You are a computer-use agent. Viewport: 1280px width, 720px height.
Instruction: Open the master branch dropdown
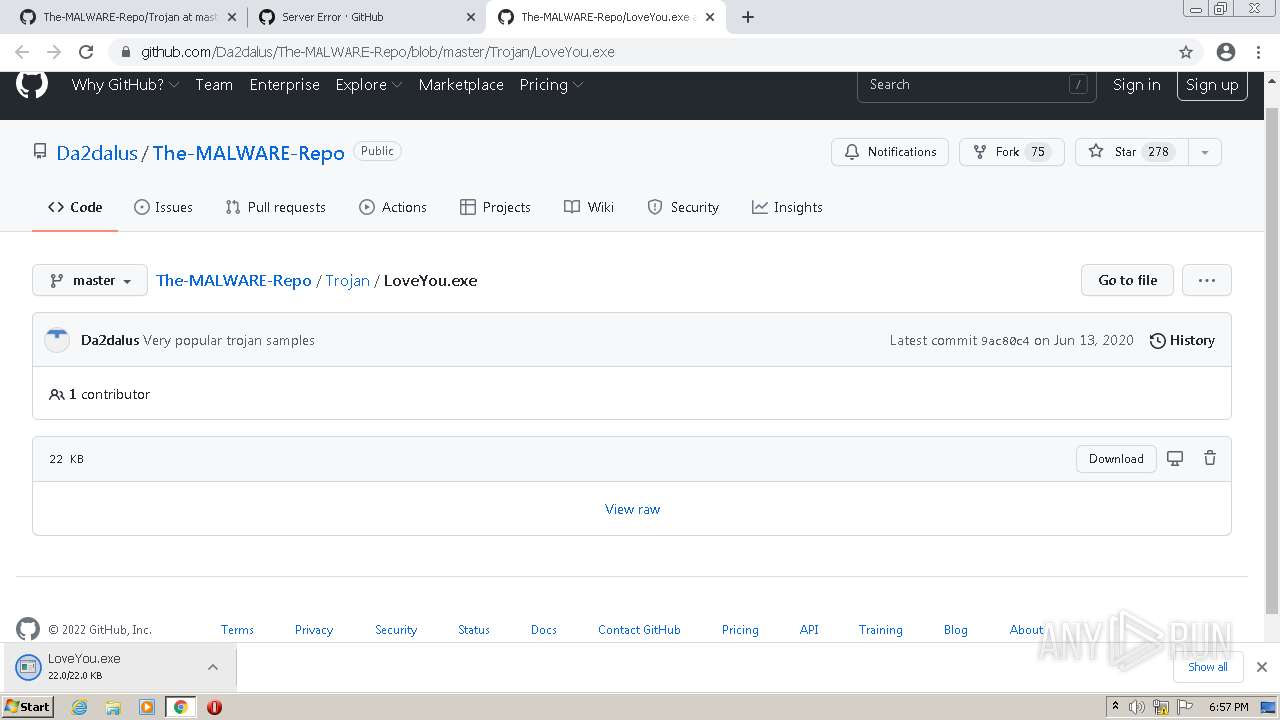pos(90,280)
